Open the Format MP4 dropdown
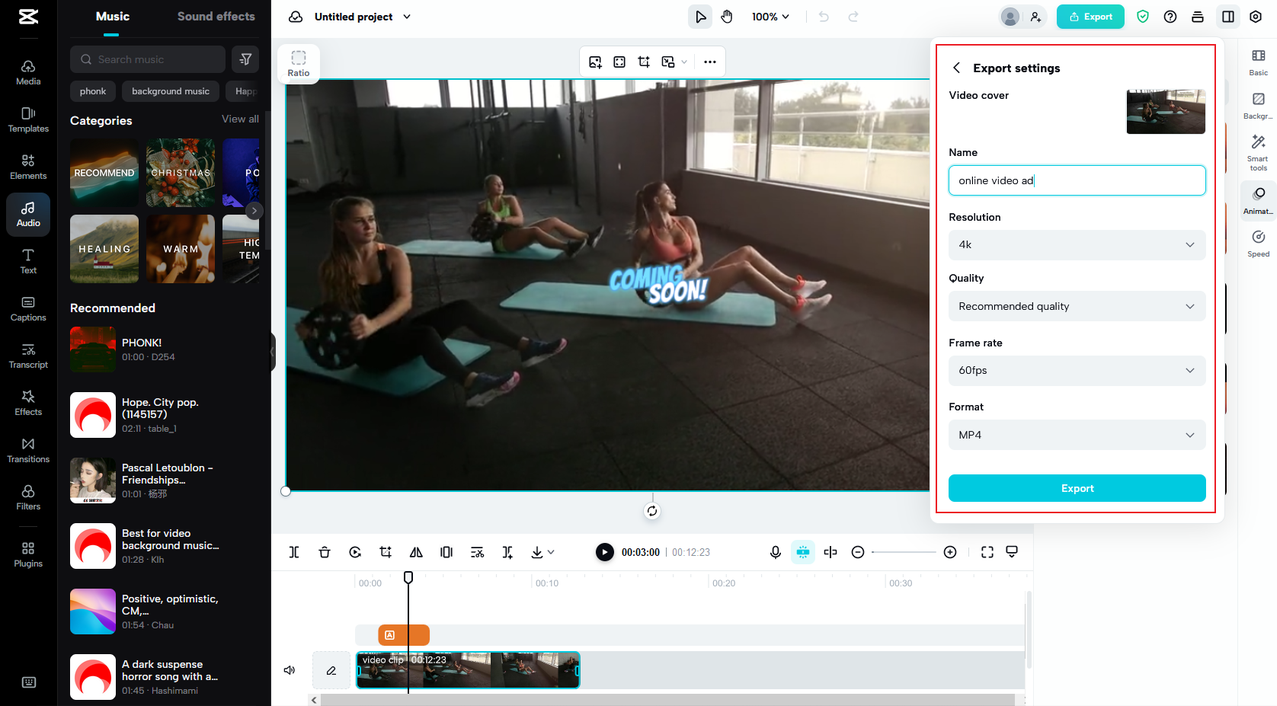This screenshot has width=1277, height=706. 1077,435
